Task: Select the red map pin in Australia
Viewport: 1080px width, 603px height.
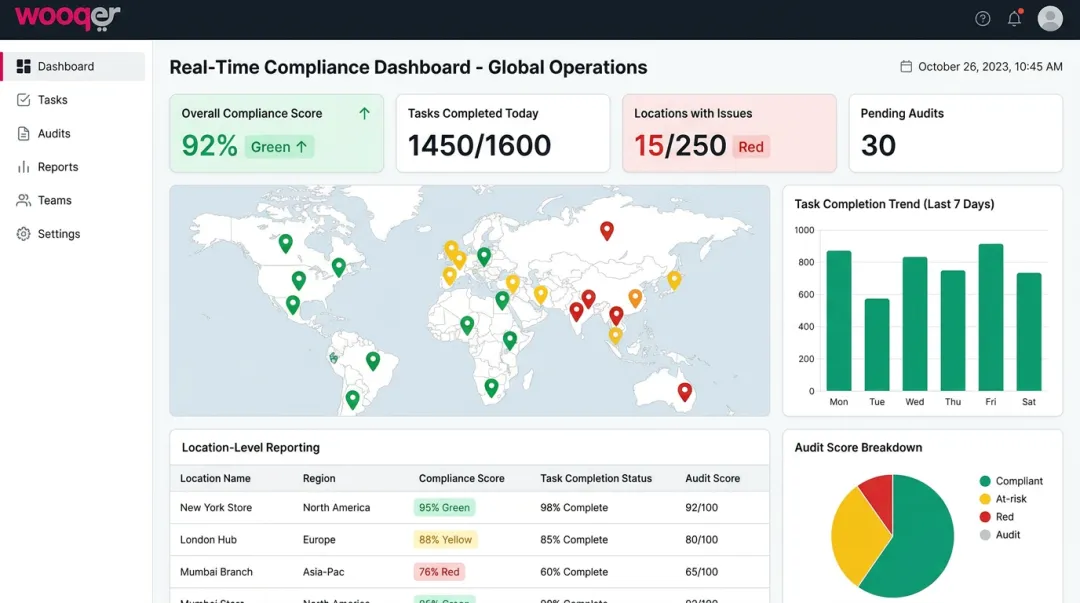Action: tap(685, 391)
